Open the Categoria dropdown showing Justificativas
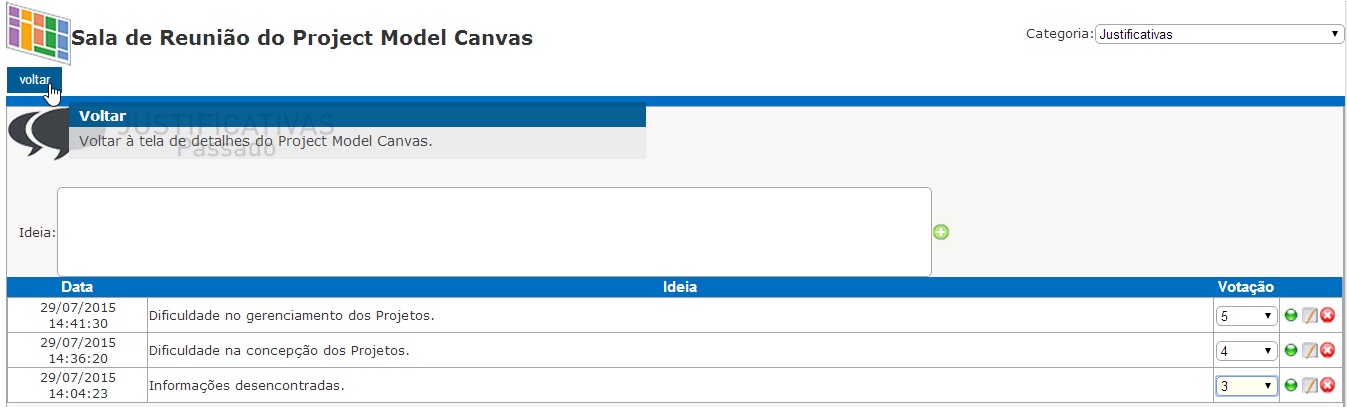The image size is (1347, 407). coord(1219,34)
